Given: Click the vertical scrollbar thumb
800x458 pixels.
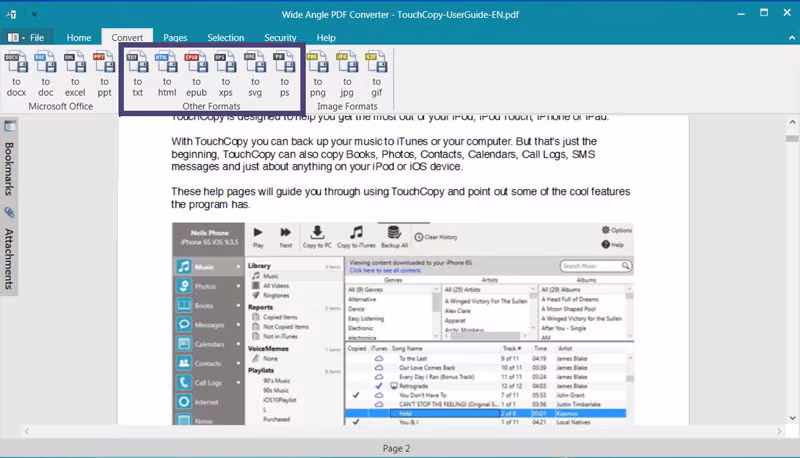Looking at the screenshot, I should 792,139.
